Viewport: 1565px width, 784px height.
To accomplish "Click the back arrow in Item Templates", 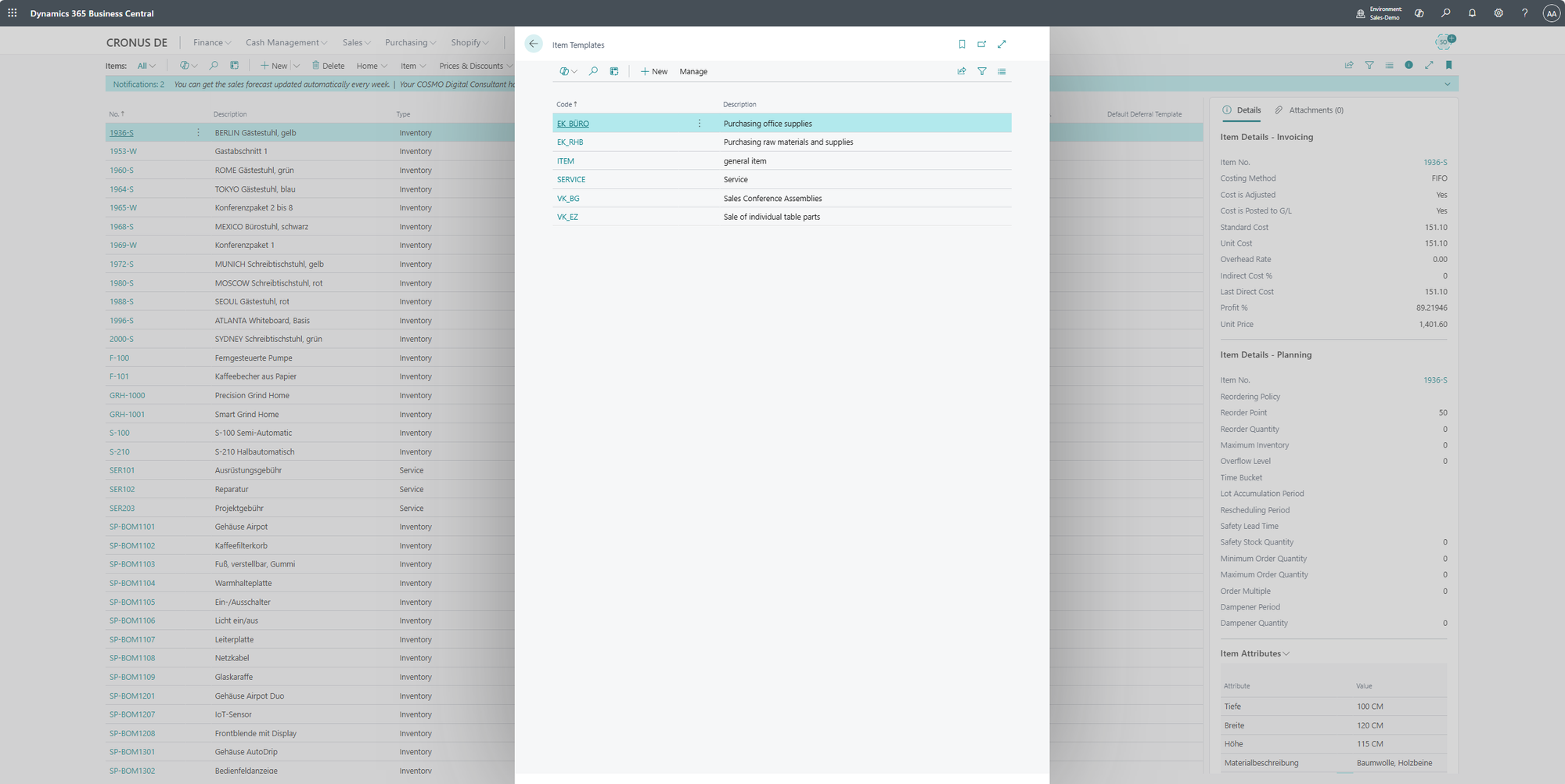I will [533, 44].
